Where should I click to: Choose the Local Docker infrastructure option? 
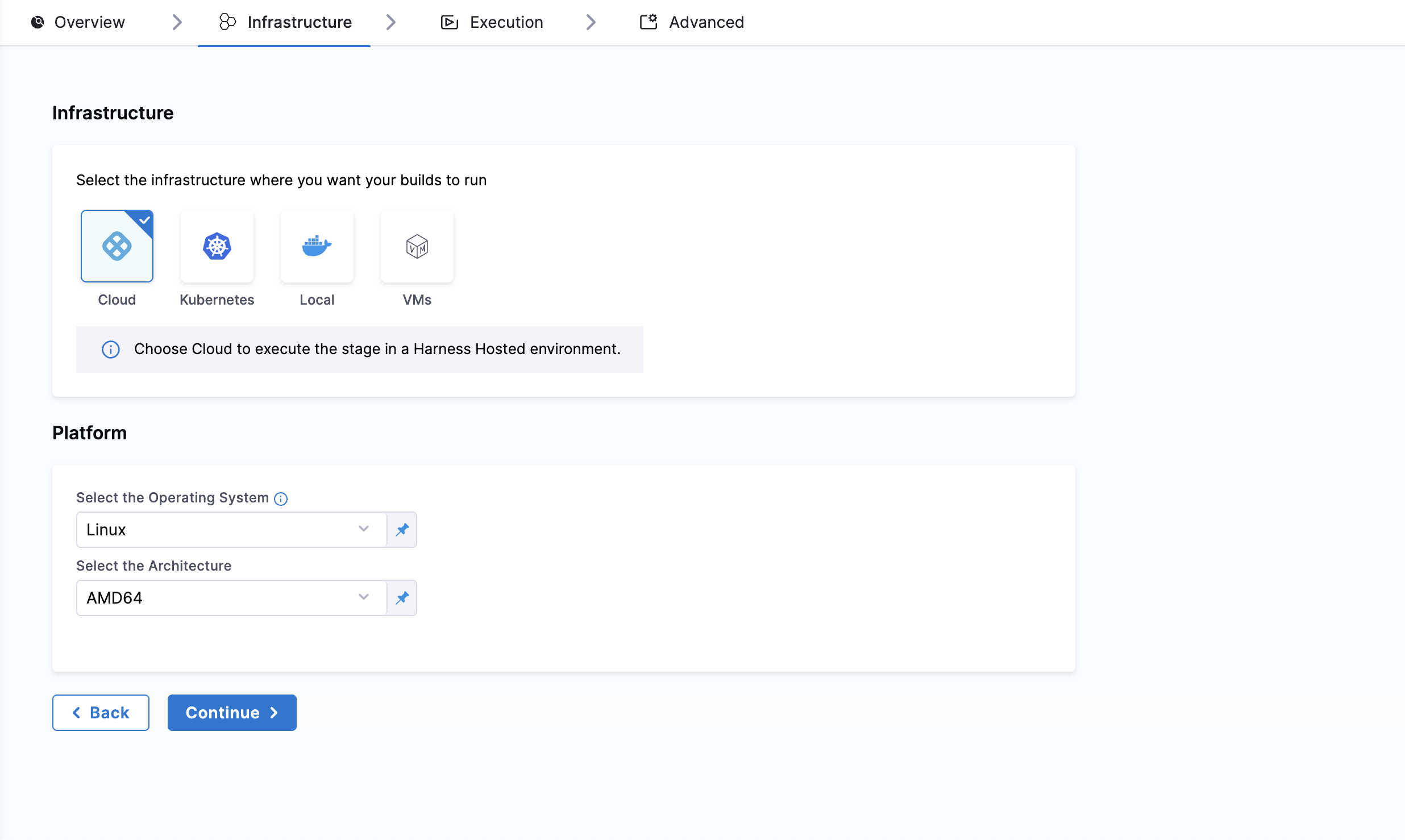tap(317, 246)
